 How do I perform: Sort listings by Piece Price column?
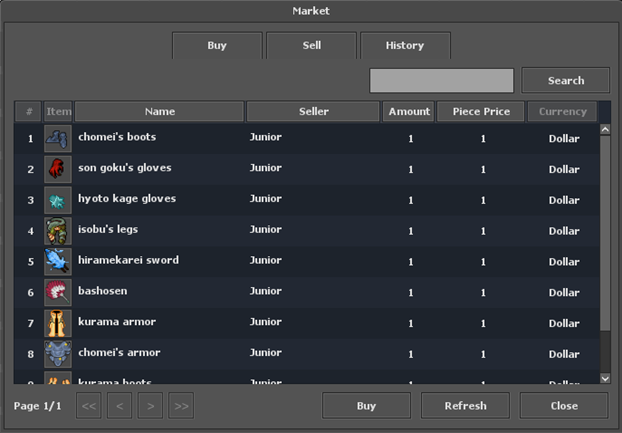(481, 112)
